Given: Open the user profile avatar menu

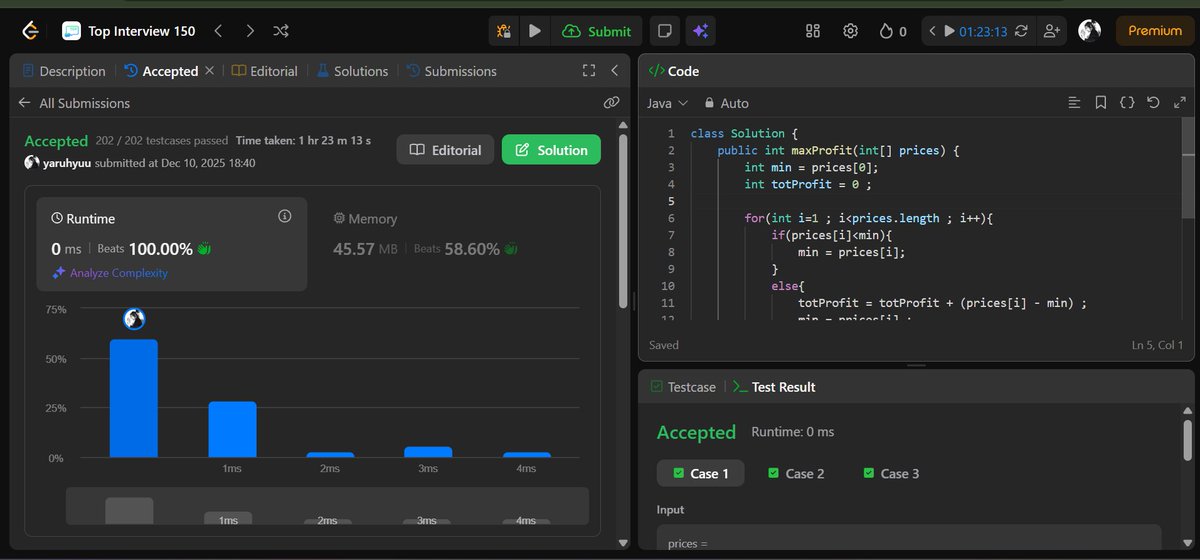Looking at the screenshot, I should [x=1090, y=31].
